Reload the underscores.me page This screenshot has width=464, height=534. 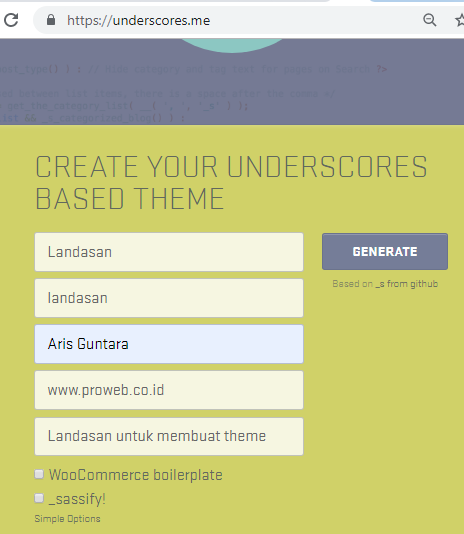tap(11, 20)
